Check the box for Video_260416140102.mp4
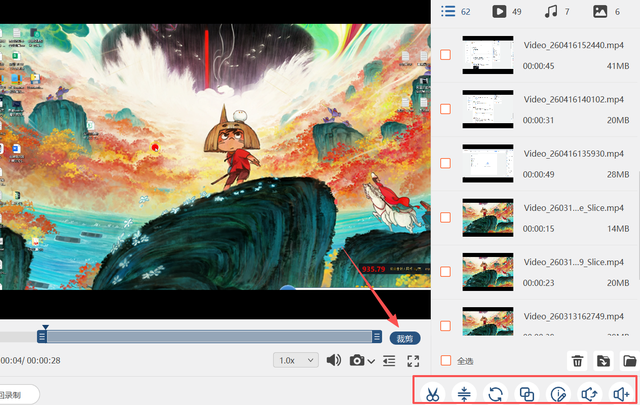Viewport: 640px width, 405px height. click(x=446, y=109)
